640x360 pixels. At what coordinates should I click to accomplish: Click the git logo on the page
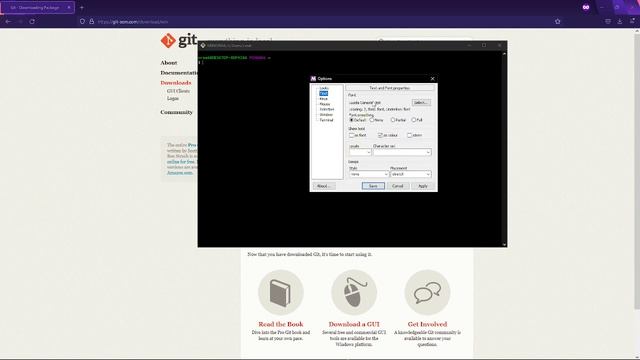179,40
